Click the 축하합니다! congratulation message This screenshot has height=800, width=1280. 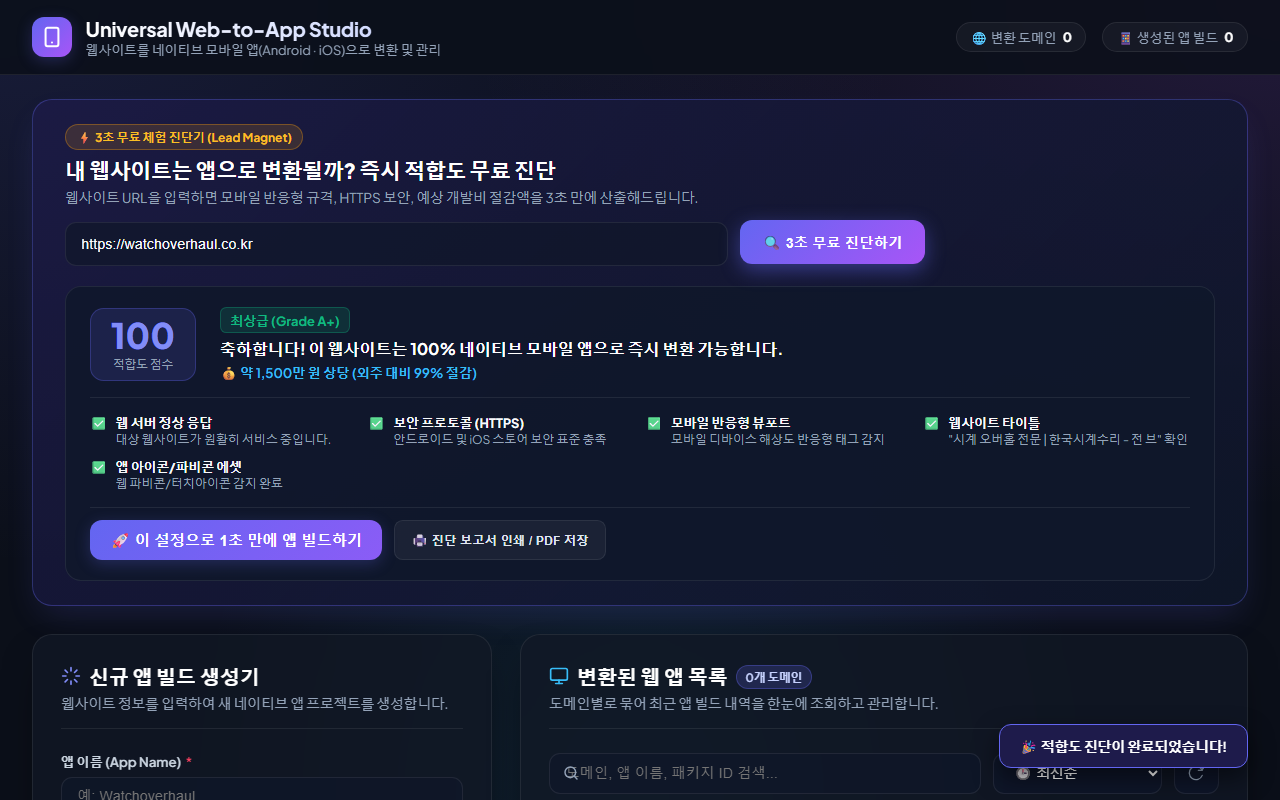point(501,349)
